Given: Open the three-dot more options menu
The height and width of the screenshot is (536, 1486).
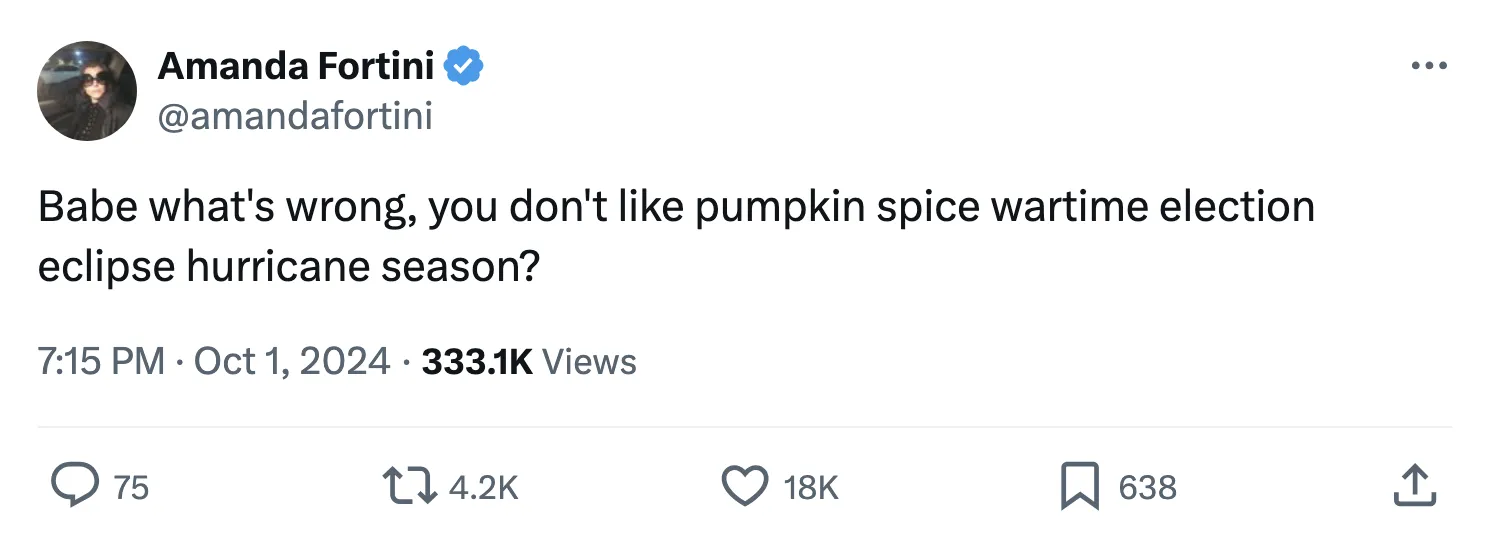Looking at the screenshot, I should coord(1429,67).
